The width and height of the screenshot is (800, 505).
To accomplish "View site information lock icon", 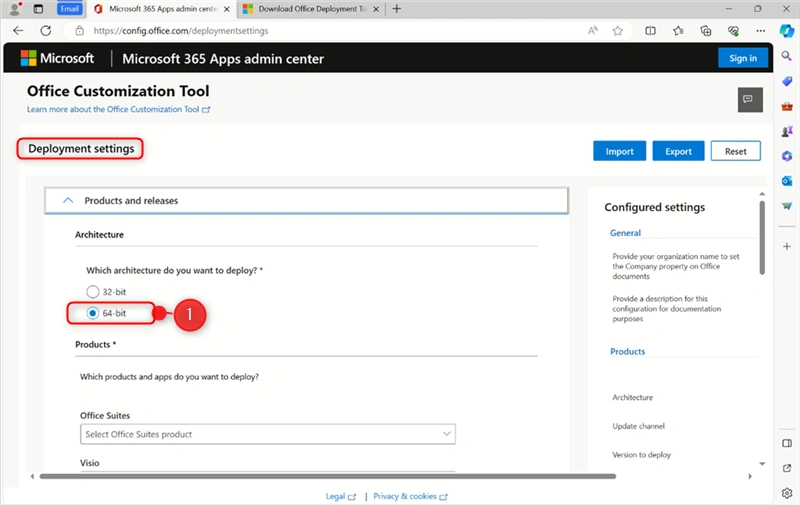I will [80, 31].
